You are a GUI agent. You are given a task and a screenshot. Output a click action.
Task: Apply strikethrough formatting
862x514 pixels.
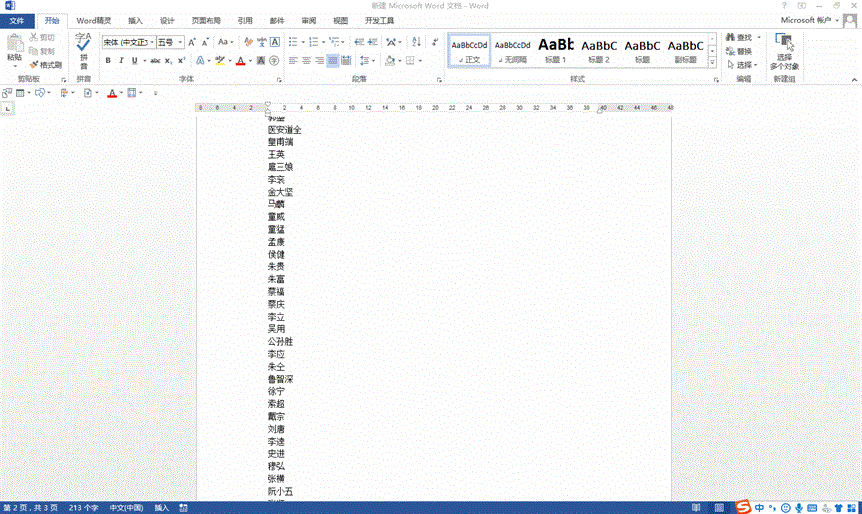click(155, 61)
